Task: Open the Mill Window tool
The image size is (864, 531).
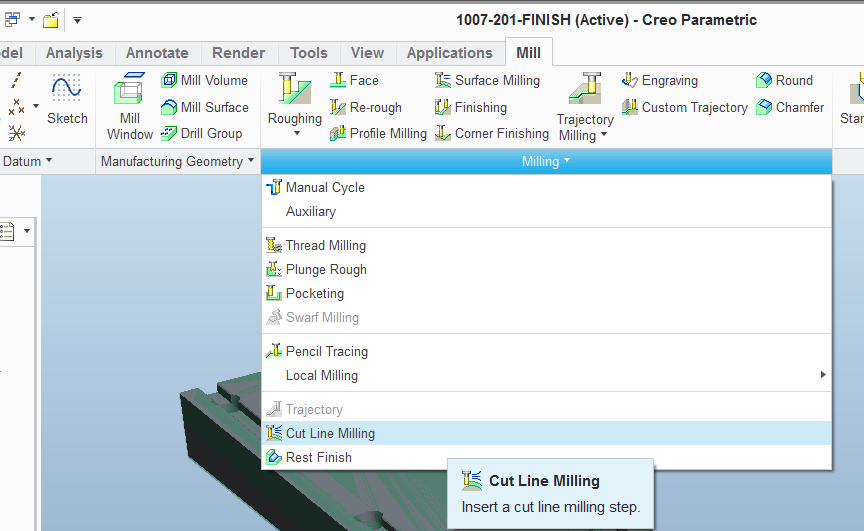Action: tap(129, 106)
